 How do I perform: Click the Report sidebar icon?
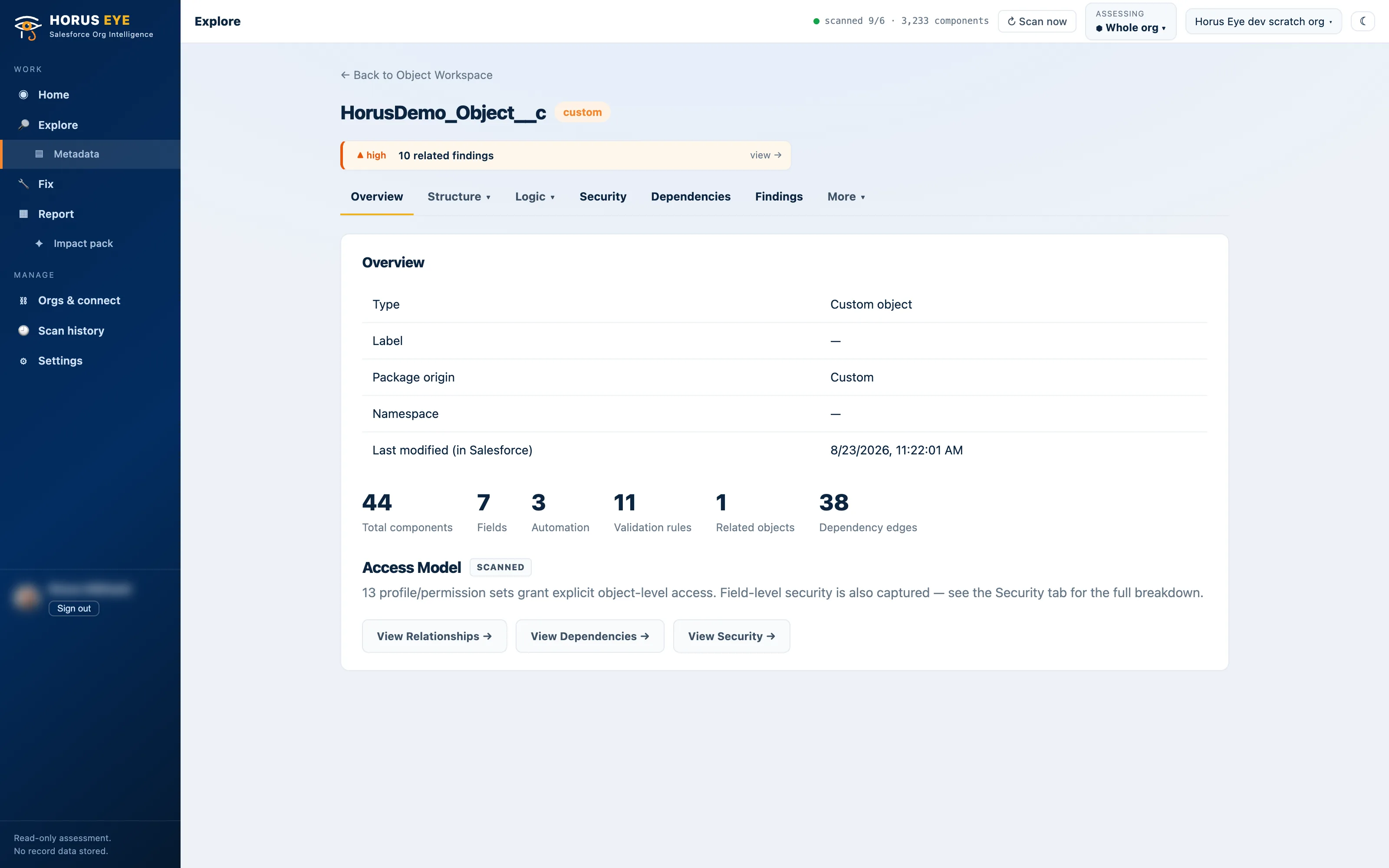point(23,214)
